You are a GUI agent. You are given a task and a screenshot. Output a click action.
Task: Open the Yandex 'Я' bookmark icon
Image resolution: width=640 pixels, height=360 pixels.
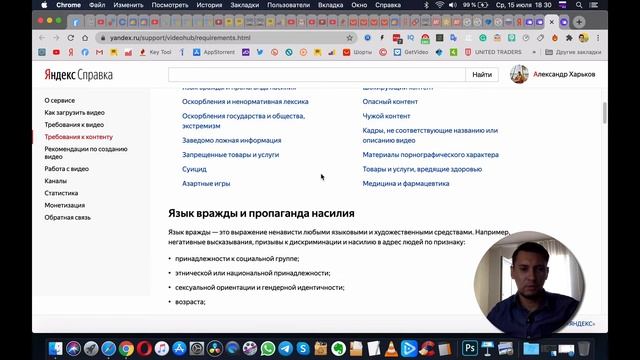coord(71,52)
